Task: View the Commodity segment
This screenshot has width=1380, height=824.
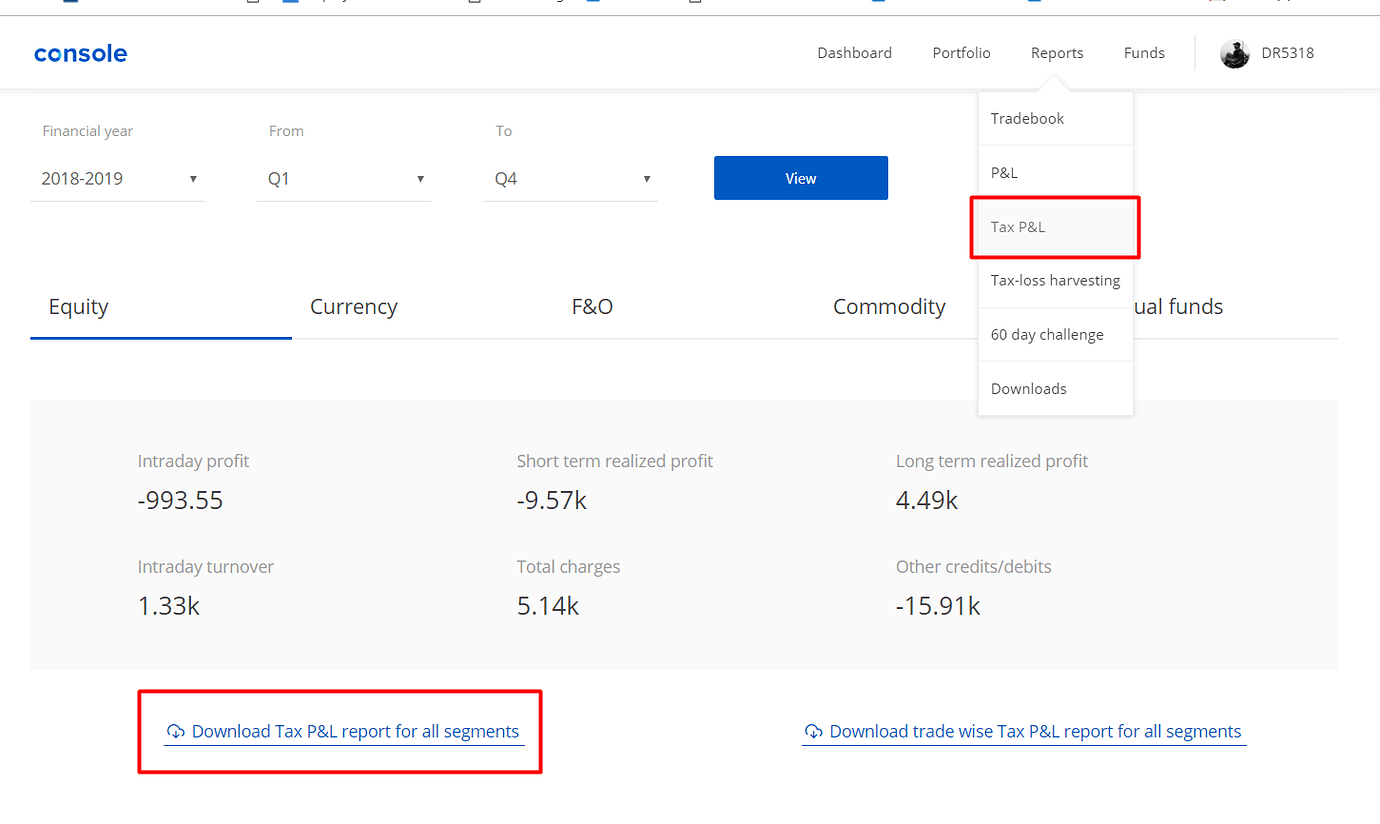Action: pos(889,306)
